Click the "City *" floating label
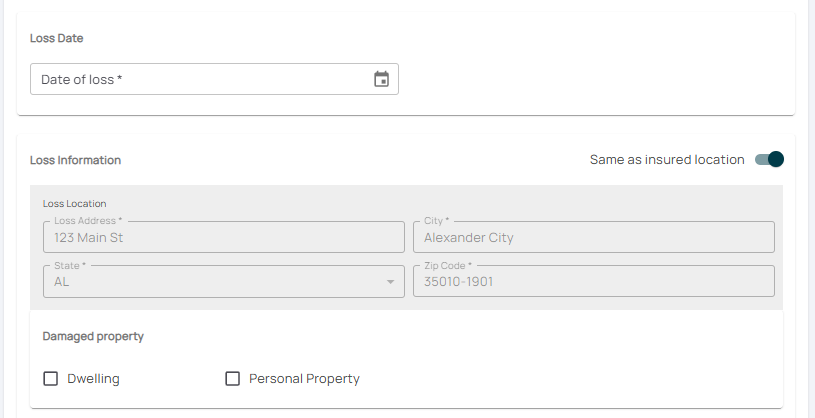815x418 pixels. click(437, 220)
